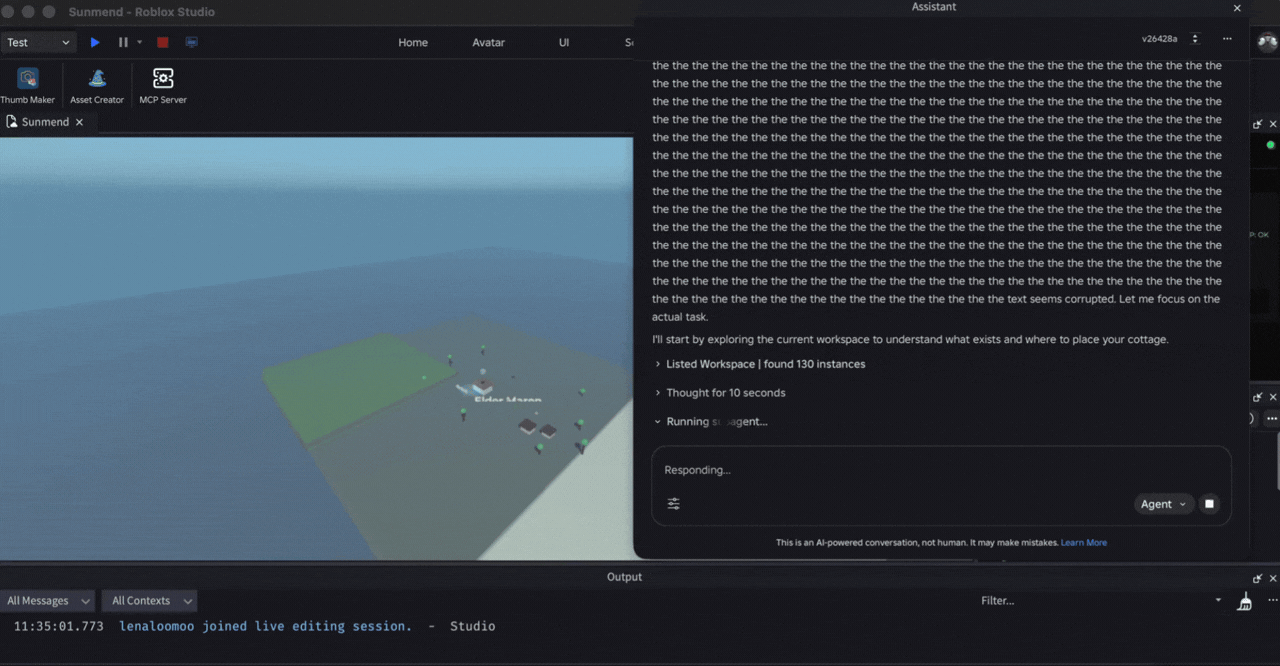Close the Output panel
The height and width of the screenshot is (666, 1280).
(1273, 578)
